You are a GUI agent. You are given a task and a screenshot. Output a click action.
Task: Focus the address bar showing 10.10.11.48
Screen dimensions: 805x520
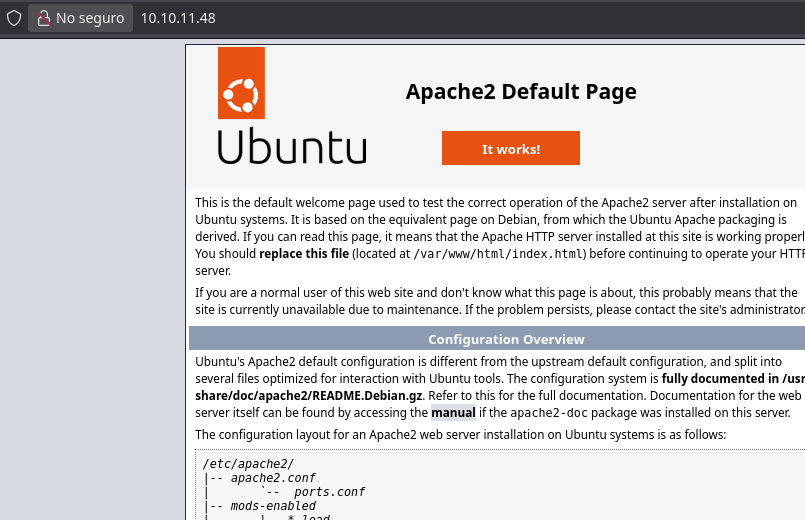click(x=178, y=18)
